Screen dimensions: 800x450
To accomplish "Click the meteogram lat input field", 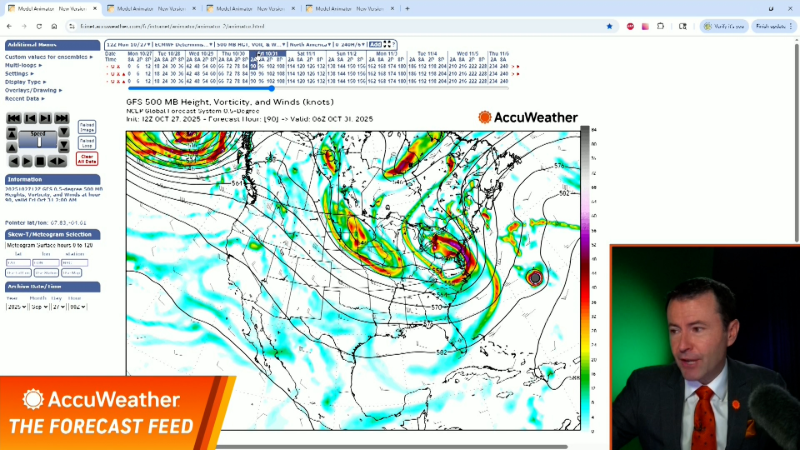I will pyautogui.click(x=18, y=263).
